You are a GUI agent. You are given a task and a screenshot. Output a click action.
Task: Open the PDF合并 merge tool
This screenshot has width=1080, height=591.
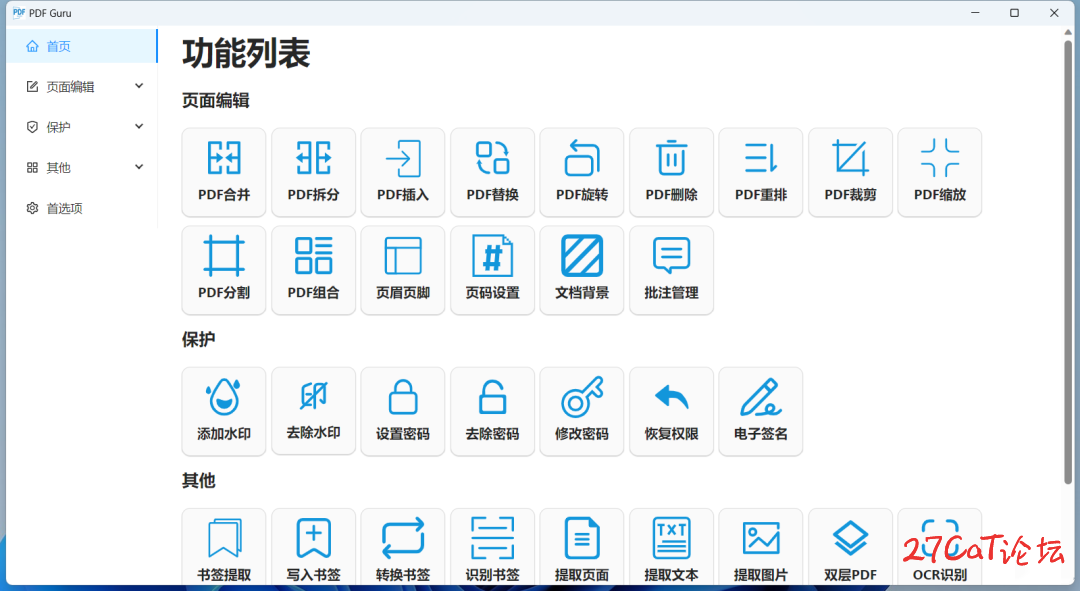click(224, 172)
